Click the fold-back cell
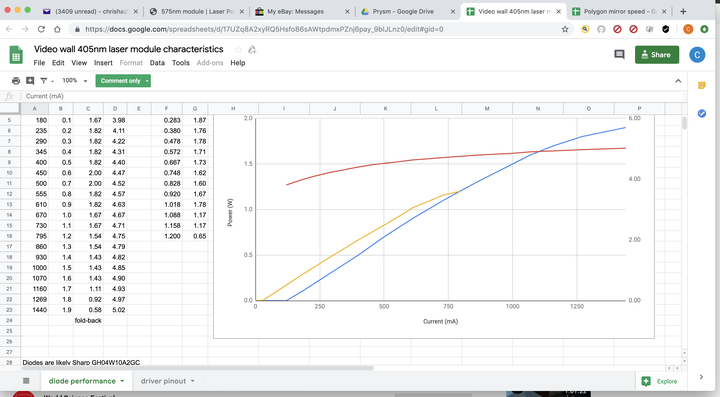The image size is (720, 397). (x=88, y=320)
